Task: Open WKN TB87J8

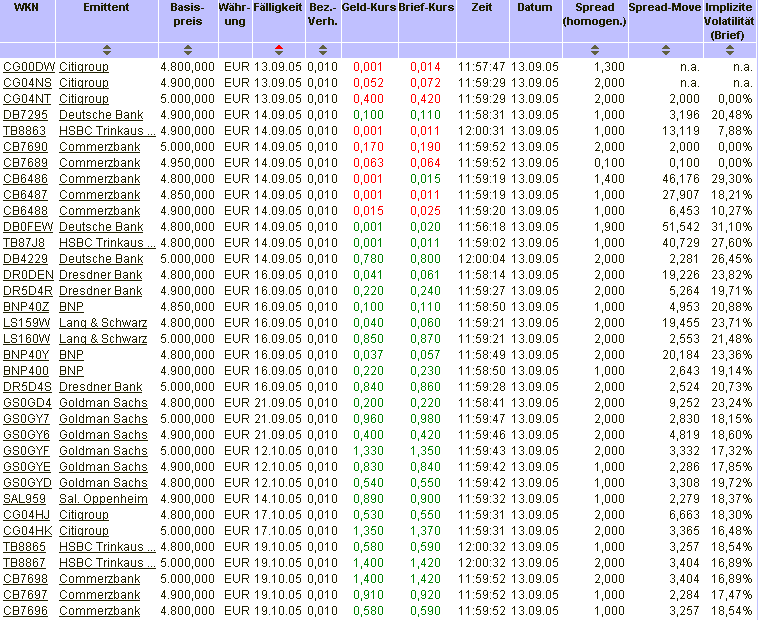Action: [x=24, y=242]
